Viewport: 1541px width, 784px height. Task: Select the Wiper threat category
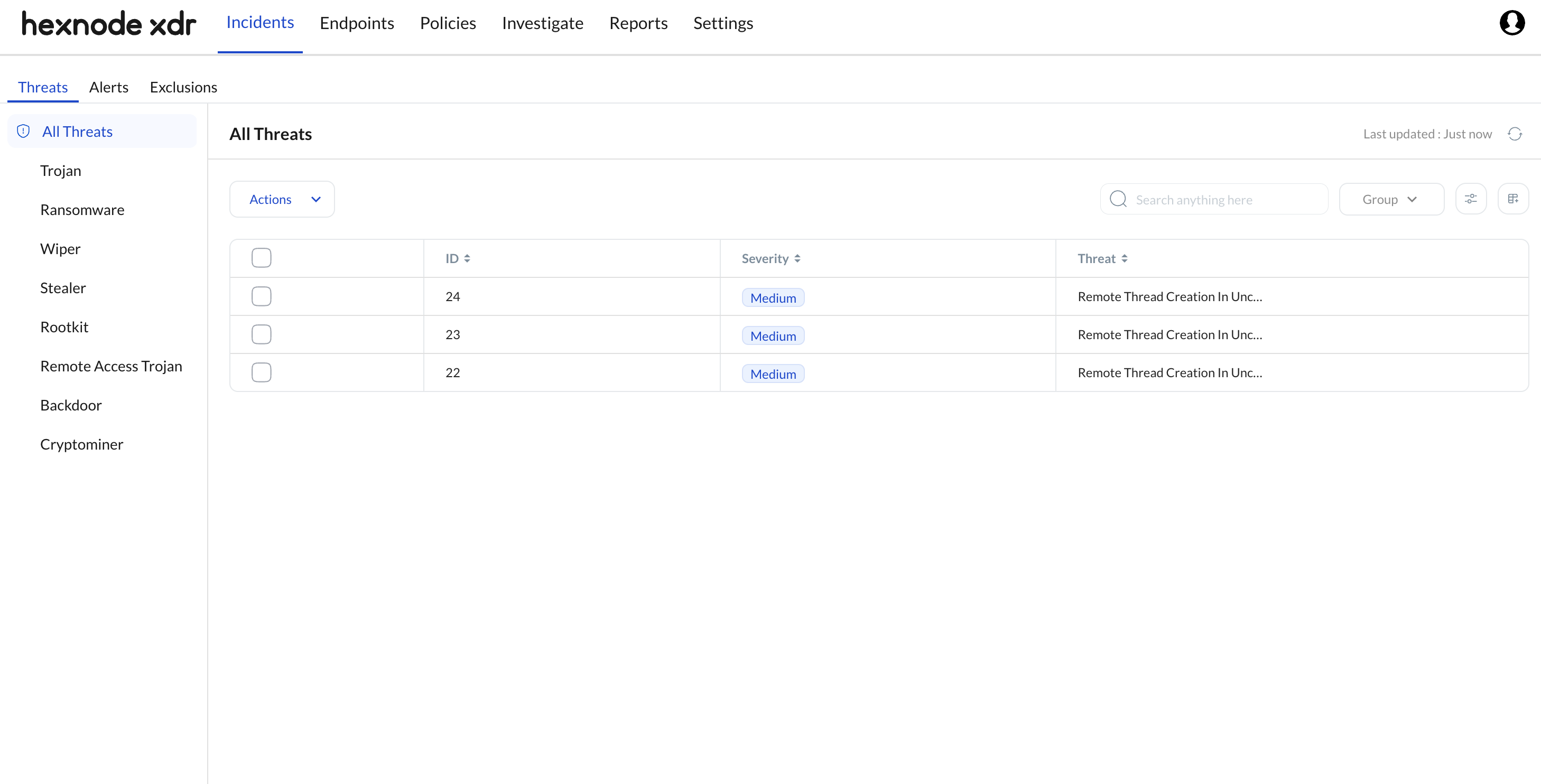tap(60, 249)
